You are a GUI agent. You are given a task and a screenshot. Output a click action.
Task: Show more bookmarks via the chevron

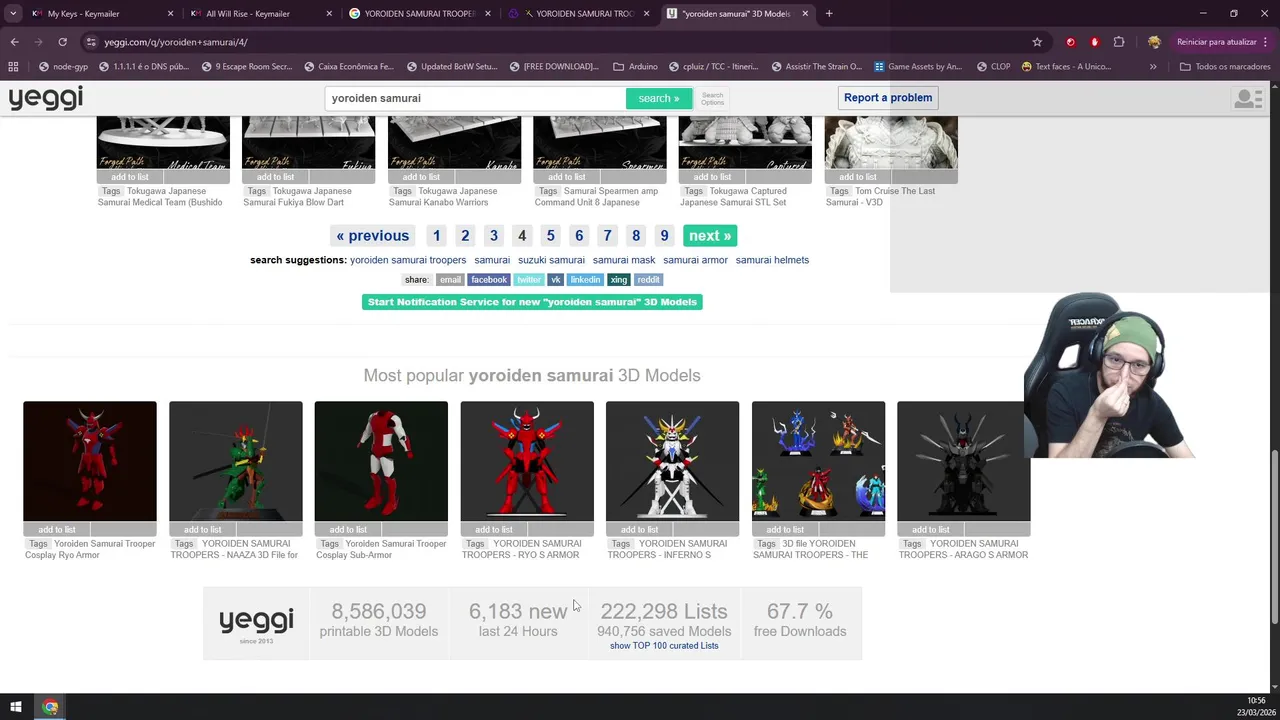1153,67
